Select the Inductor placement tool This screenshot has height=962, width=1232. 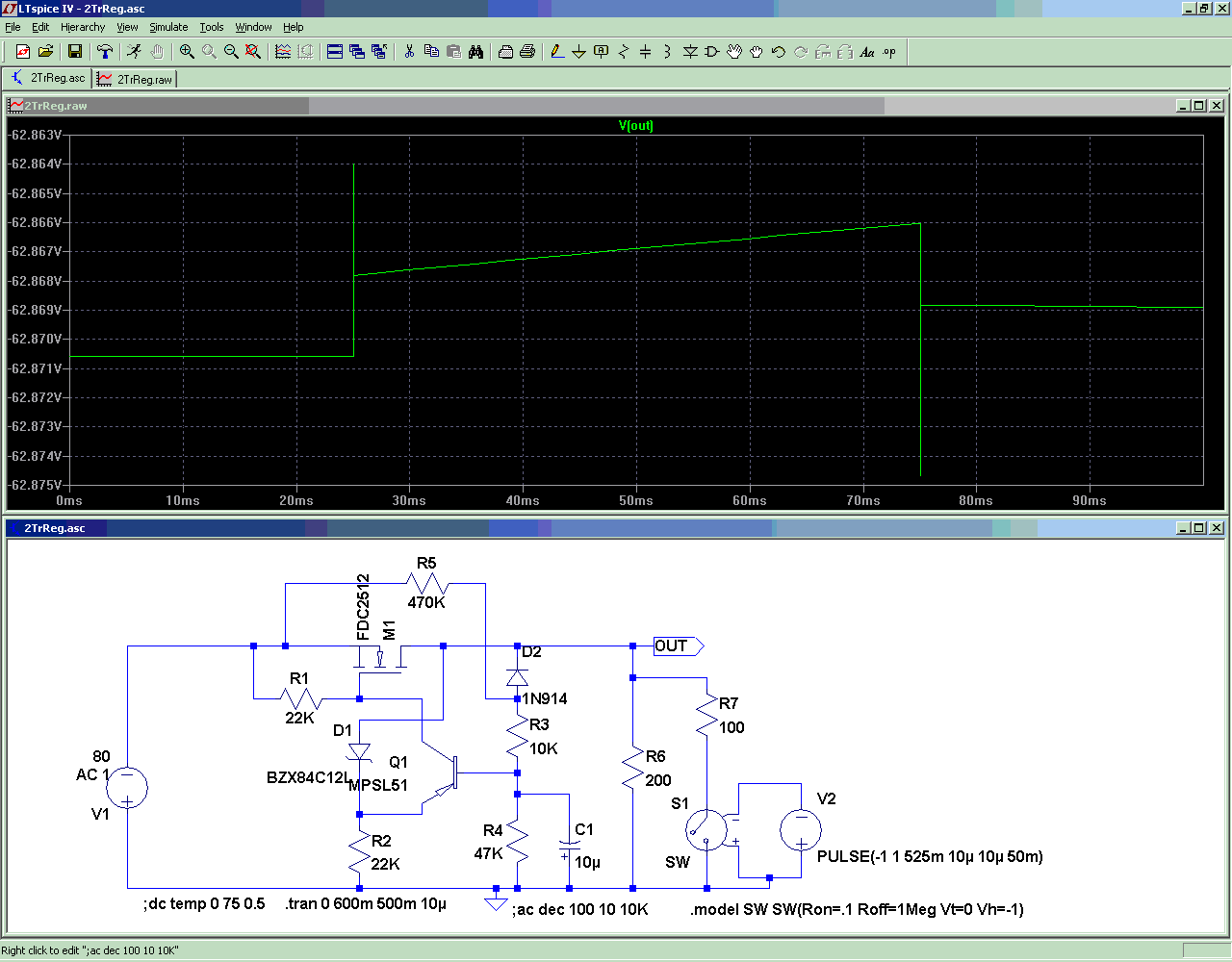click(668, 52)
